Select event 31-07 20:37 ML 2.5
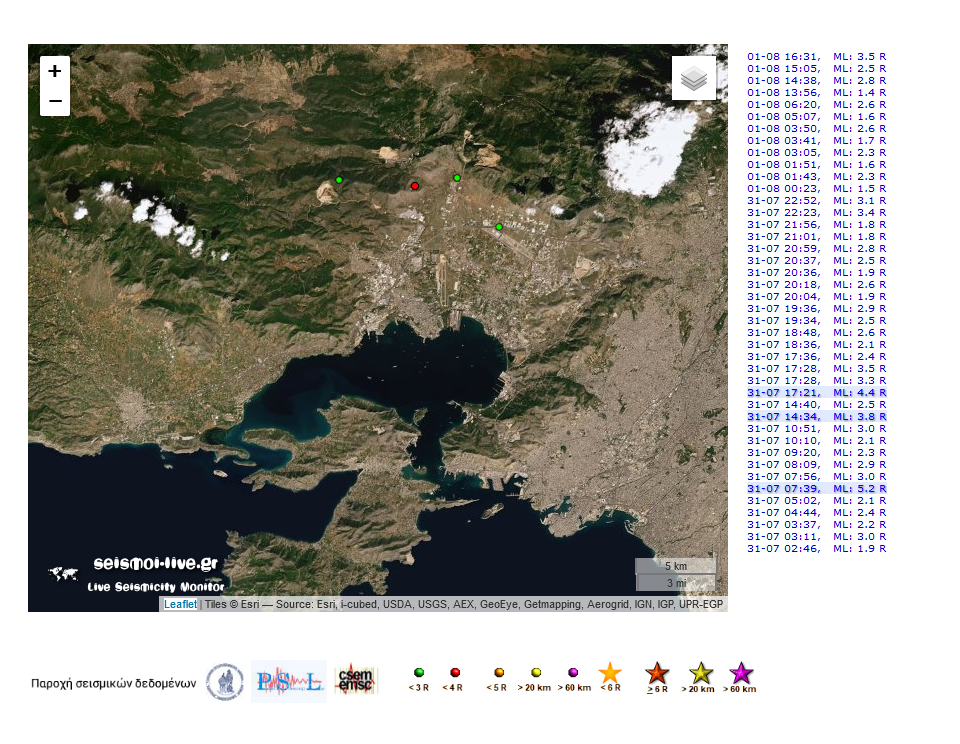The image size is (960, 744). 817,260
